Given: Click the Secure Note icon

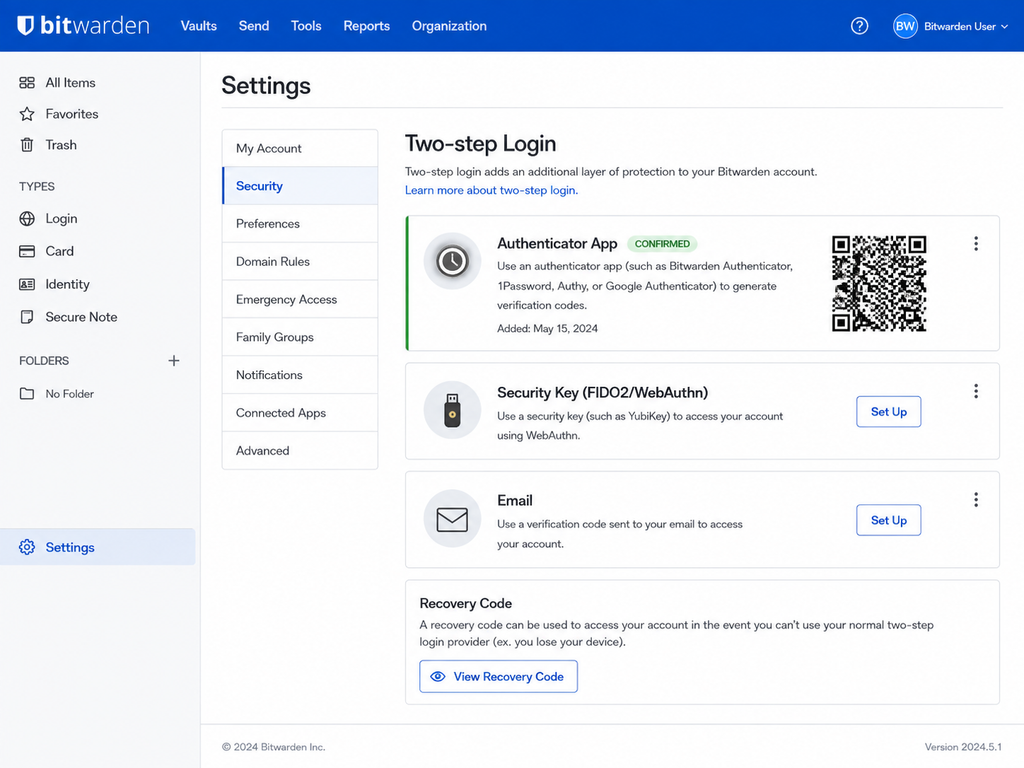Looking at the screenshot, I should coord(27,317).
